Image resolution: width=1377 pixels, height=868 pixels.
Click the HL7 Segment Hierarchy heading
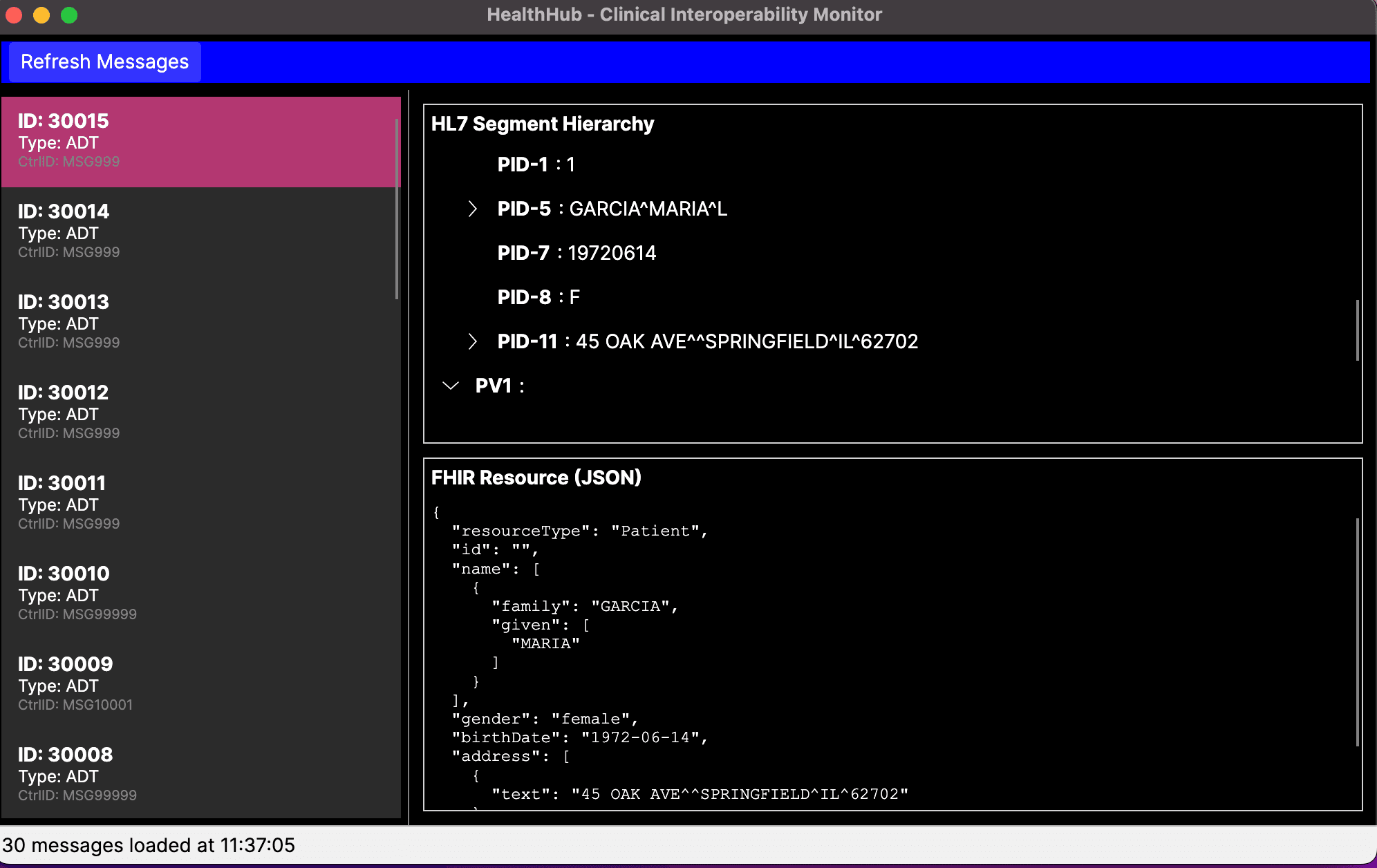[x=543, y=124]
